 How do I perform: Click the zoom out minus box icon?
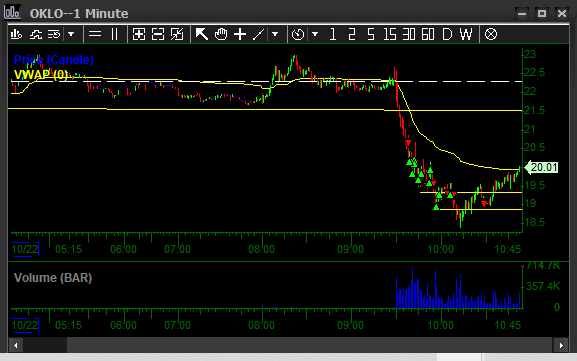pos(158,34)
